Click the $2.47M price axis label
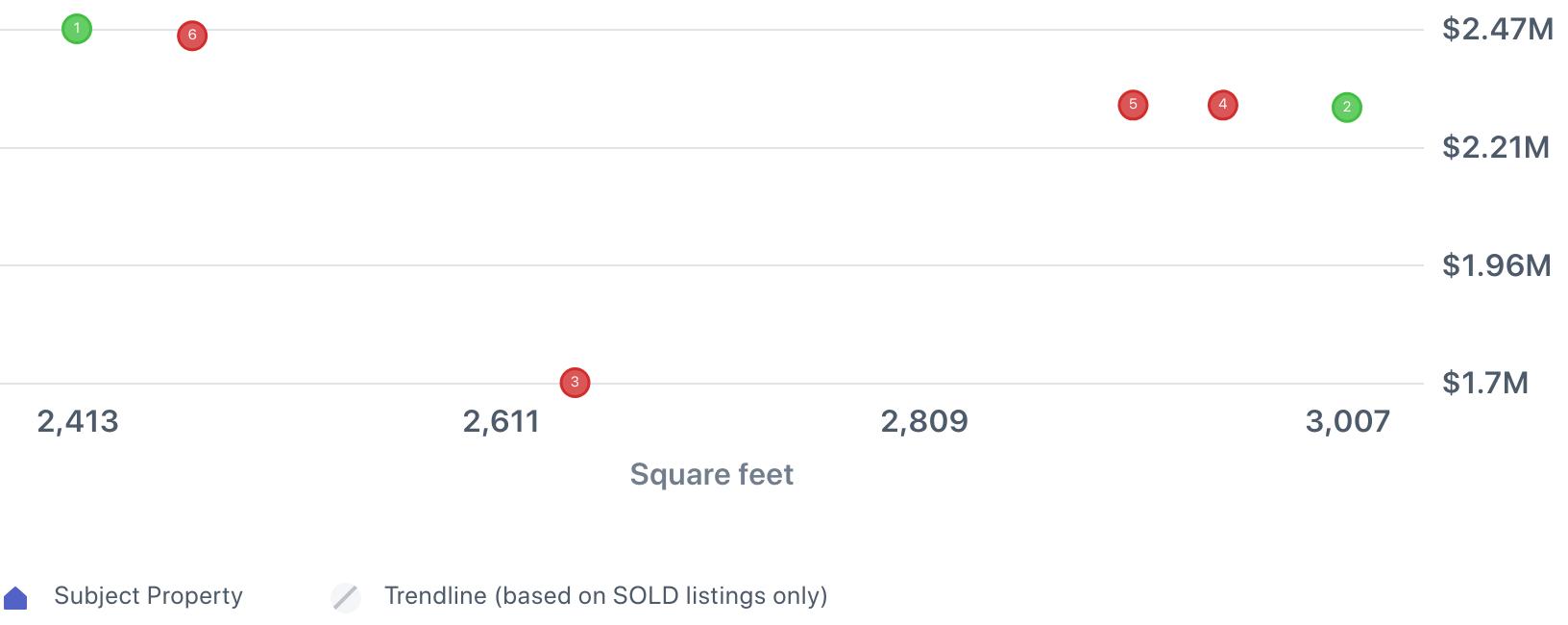The width and height of the screenshot is (1568, 625). pos(1497,30)
